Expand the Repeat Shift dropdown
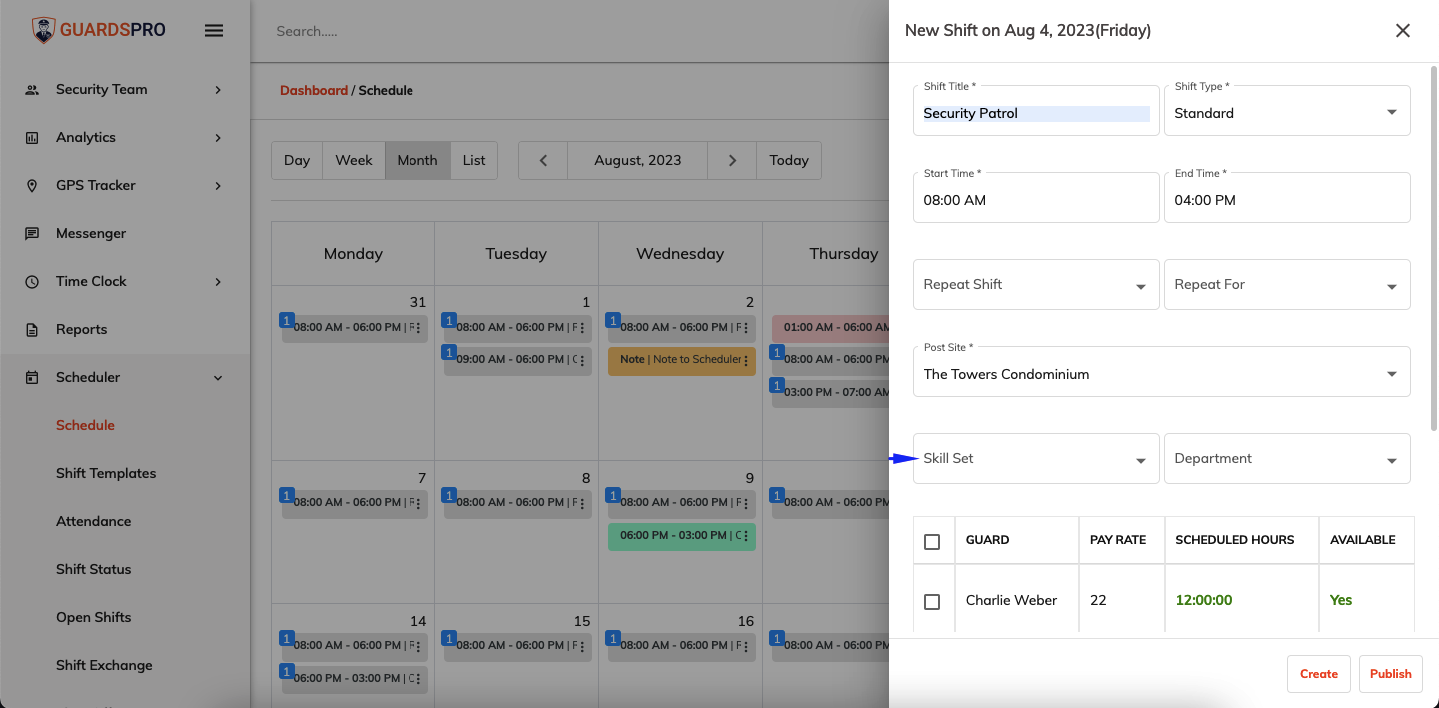The width and height of the screenshot is (1439, 708). click(1036, 284)
